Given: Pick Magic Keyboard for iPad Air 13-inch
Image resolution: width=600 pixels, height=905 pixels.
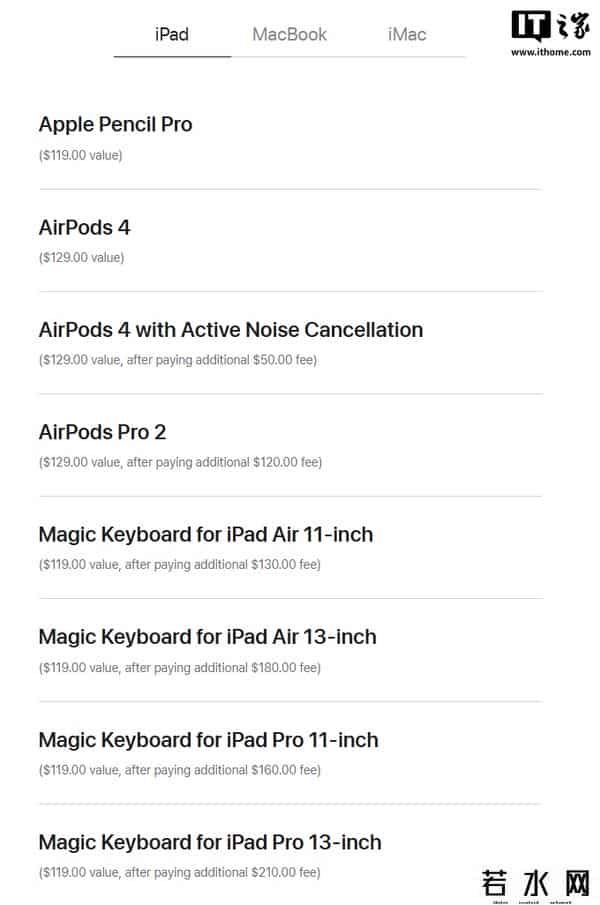Looking at the screenshot, I should pos(207,637).
